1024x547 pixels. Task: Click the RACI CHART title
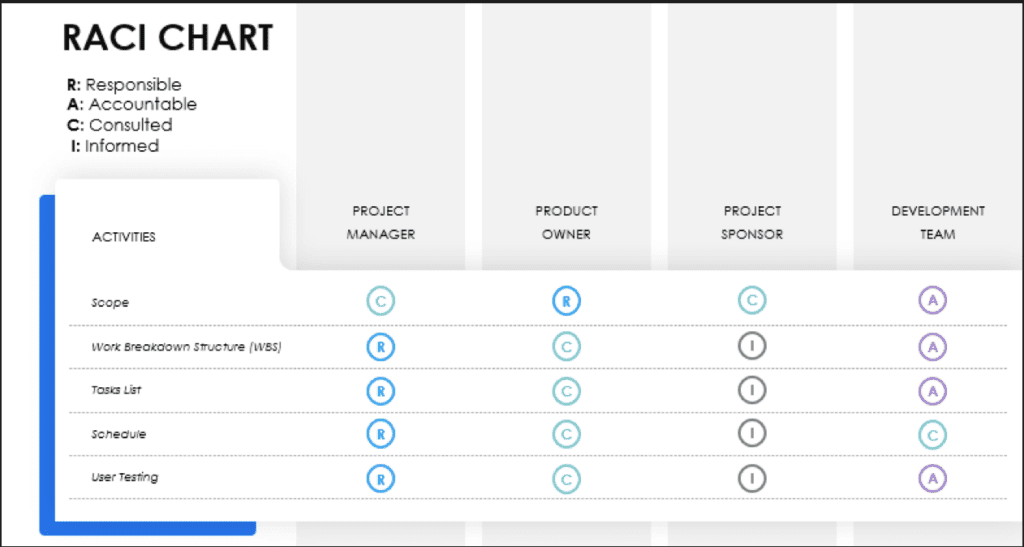[168, 38]
